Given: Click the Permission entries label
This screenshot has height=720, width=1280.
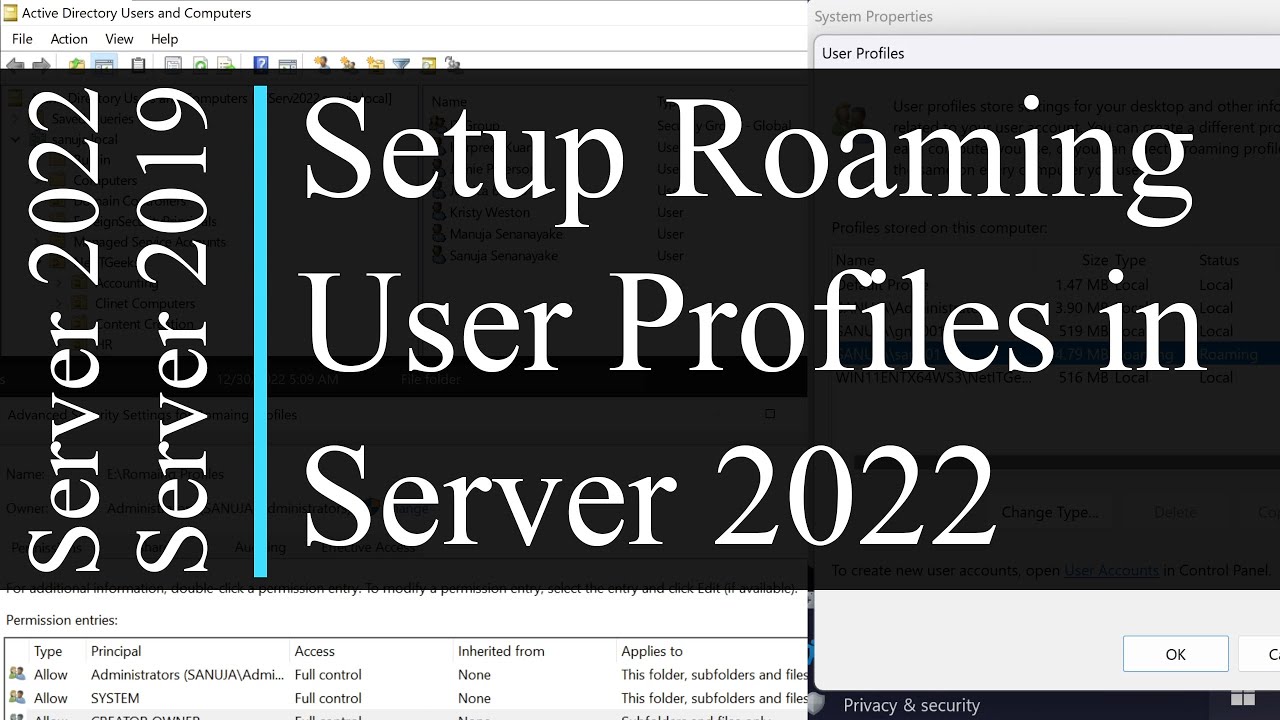Looking at the screenshot, I should pos(62,620).
